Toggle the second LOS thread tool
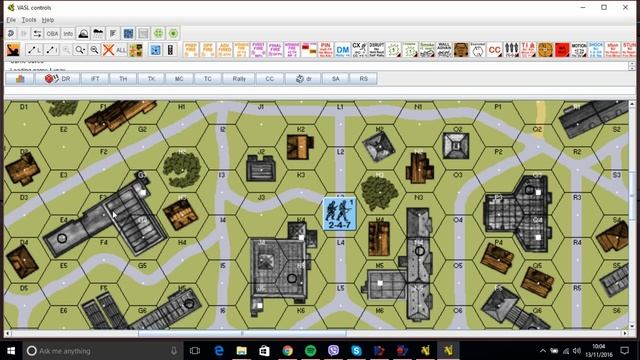Viewport: 640px width, 360px height. pyautogui.click(x=52, y=50)
